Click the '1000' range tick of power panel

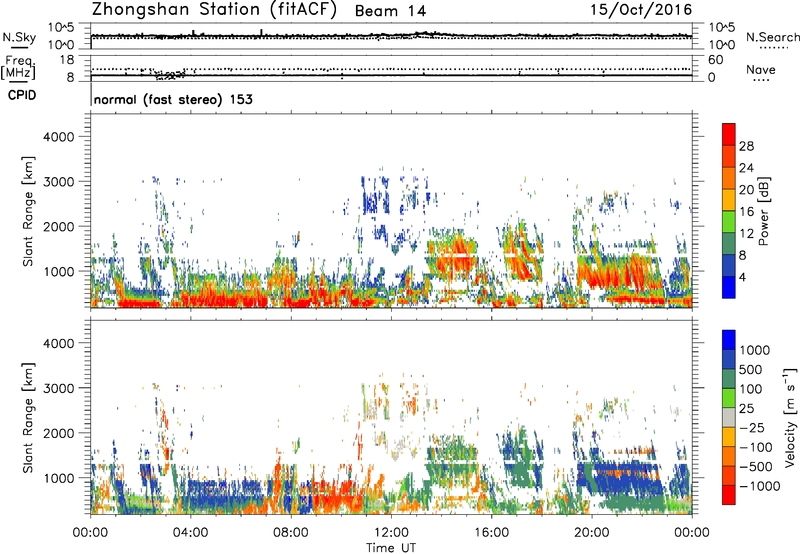58,271
